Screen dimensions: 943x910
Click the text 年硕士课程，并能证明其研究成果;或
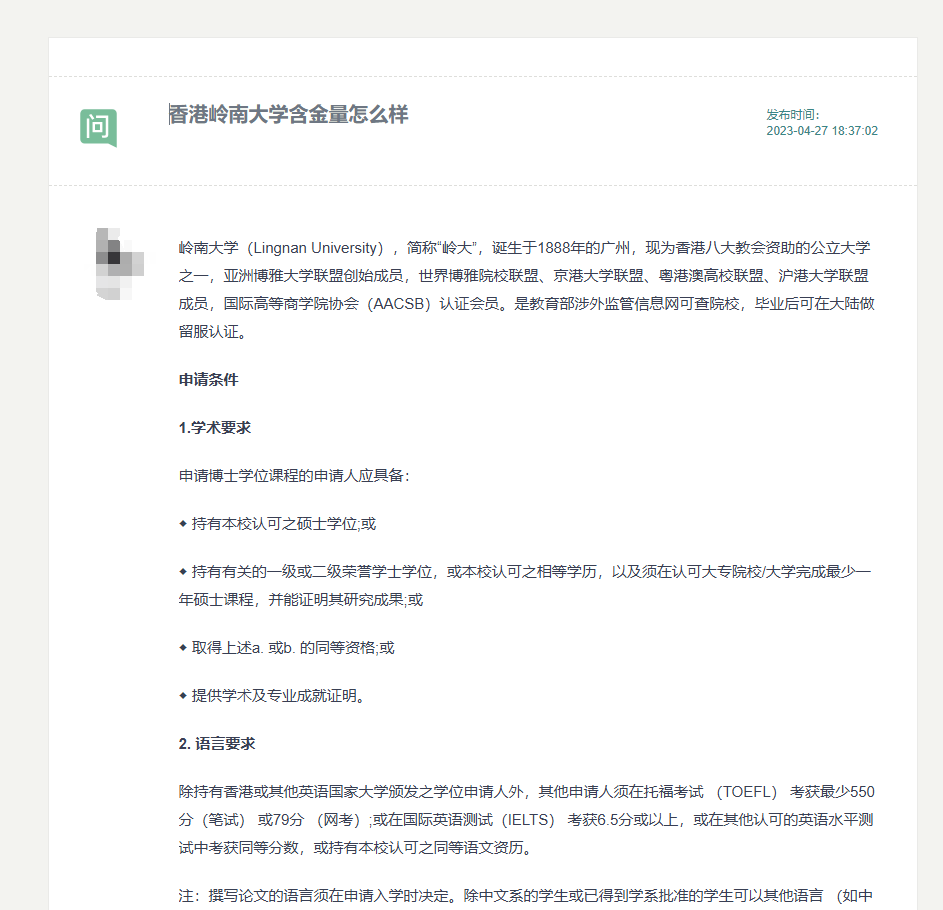pyautogui.click(x=301, y=600)
